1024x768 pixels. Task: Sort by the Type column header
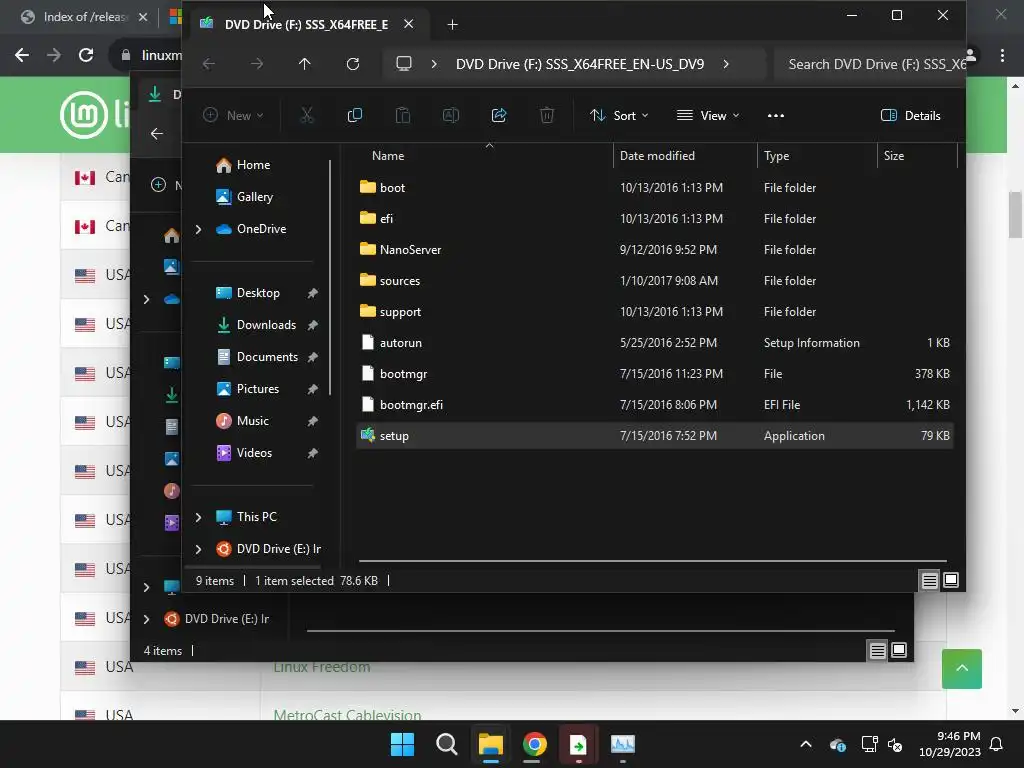[776, 156]
